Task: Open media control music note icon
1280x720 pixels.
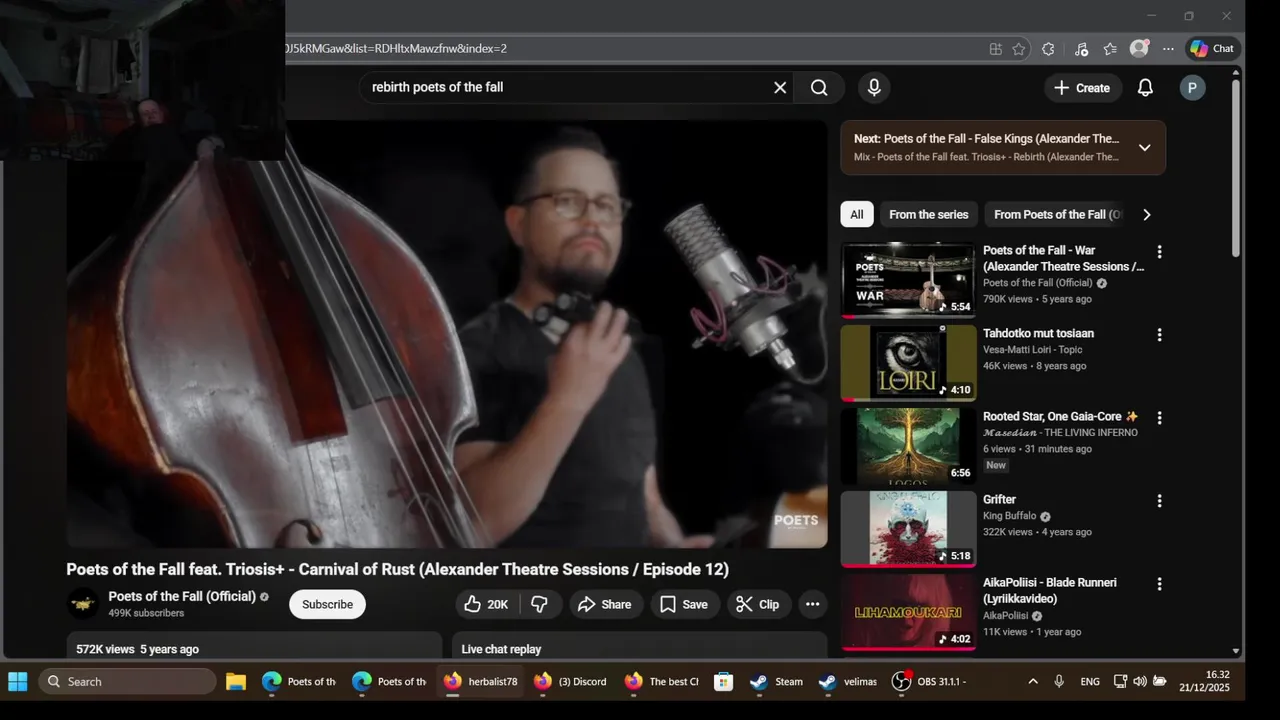Action: pos(1081,48)
